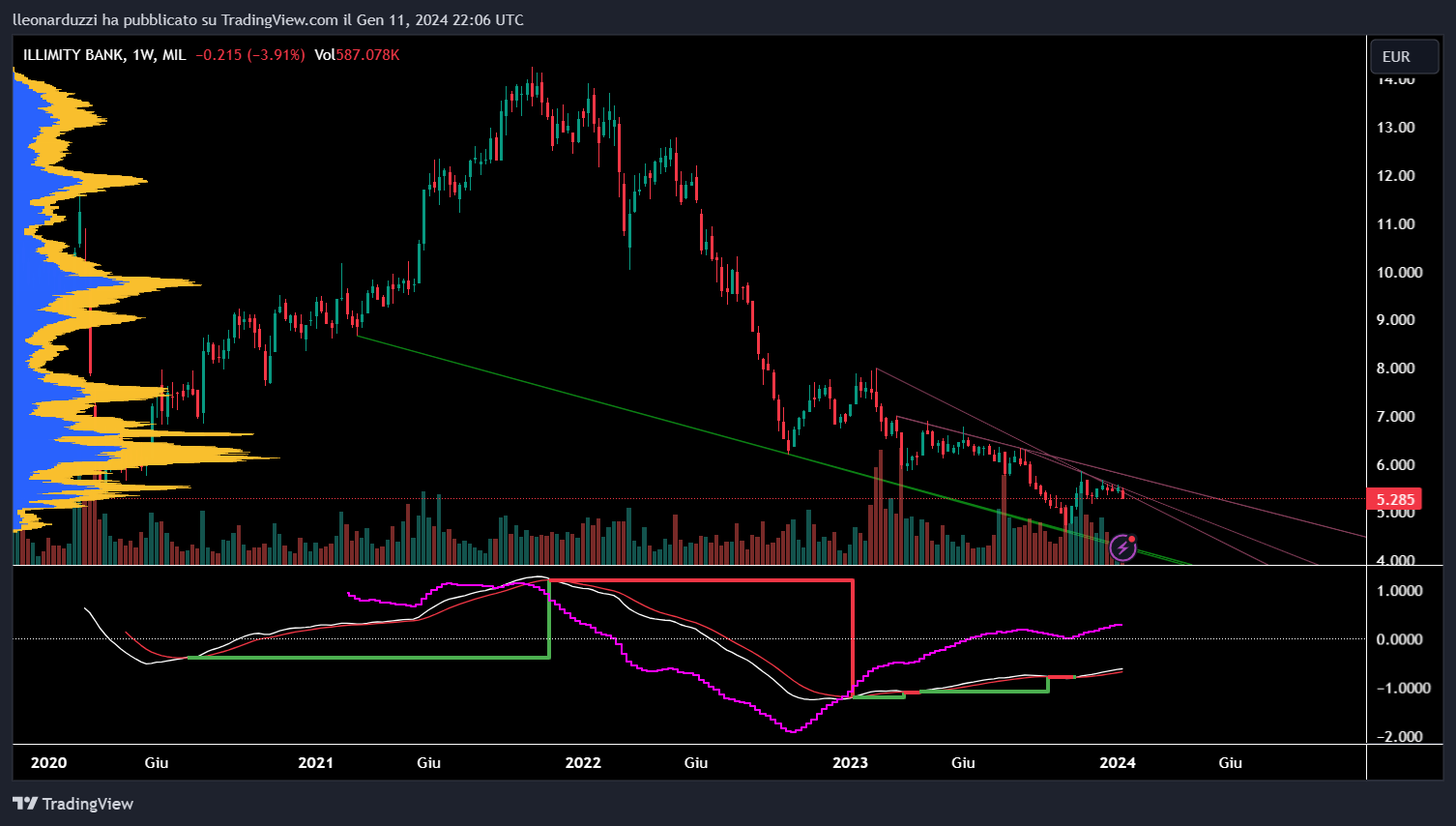Image resolution: width=1456 pixels, height=826 pixels.
Task: Open the EUR currency selector
Action: [1406, 56]
